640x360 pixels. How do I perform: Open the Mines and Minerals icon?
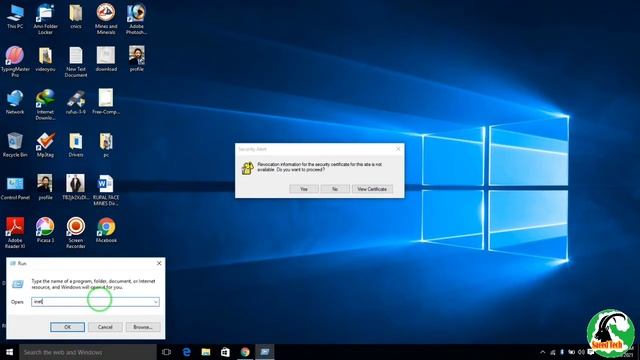pos(106,19)
